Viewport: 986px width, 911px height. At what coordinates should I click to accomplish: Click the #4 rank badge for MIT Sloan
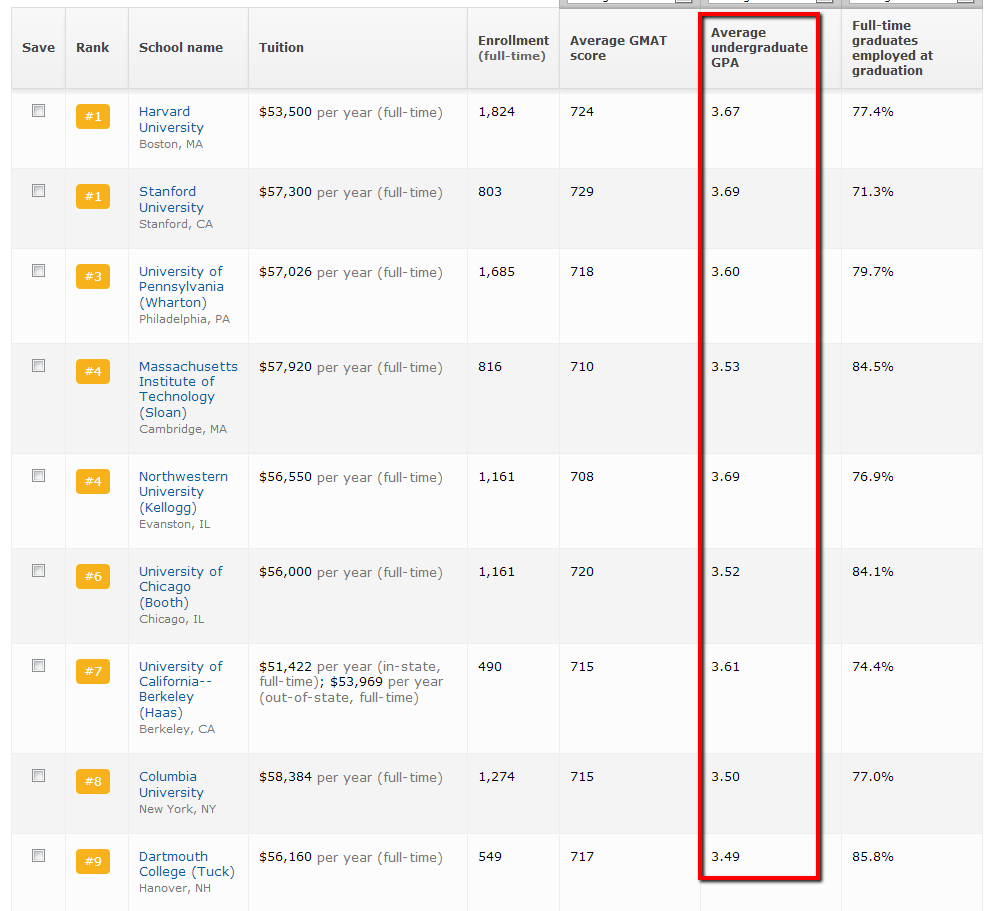(x=93, y=371)
